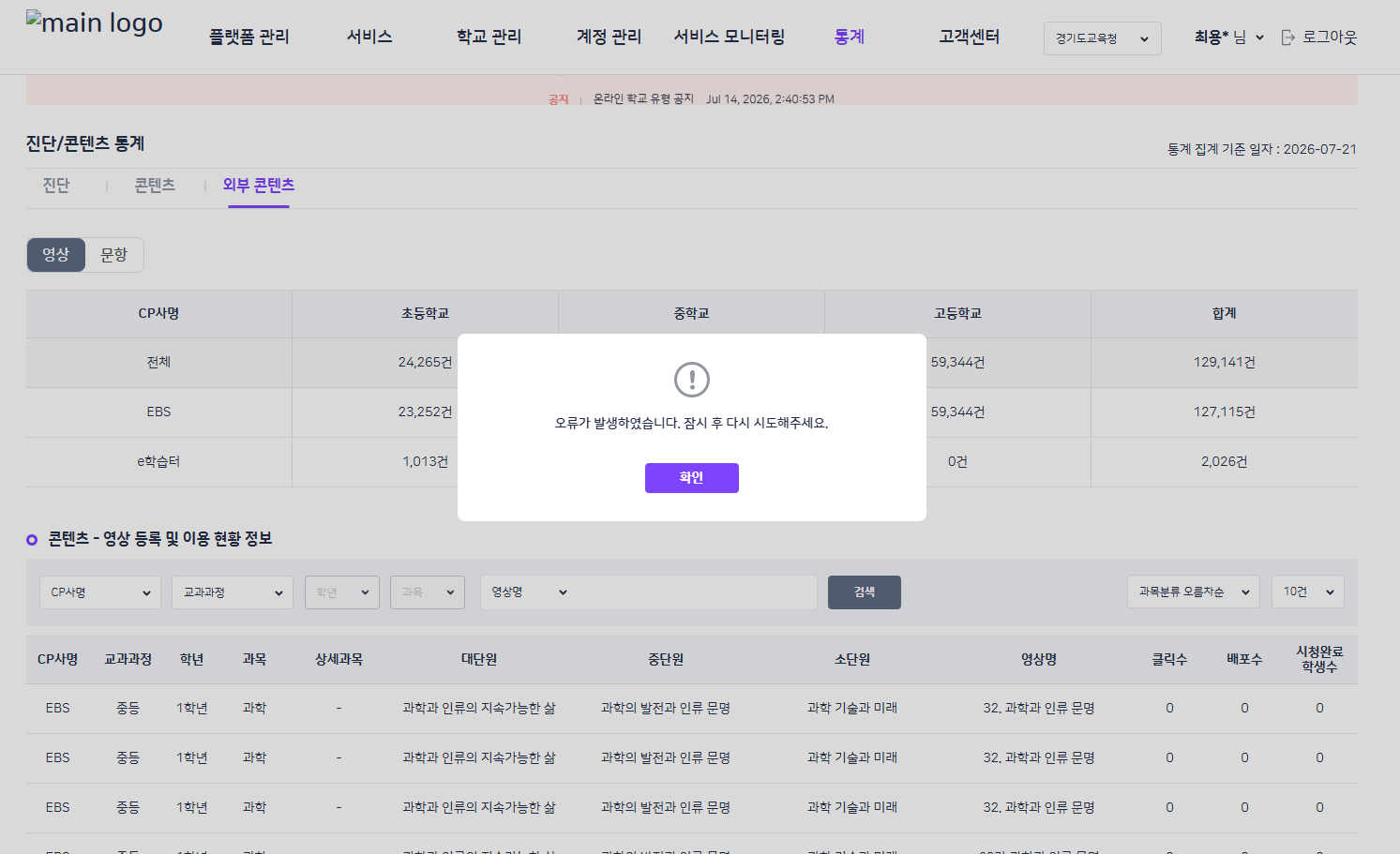Expand the 10건 page size dropdown

coord(1308,592)
